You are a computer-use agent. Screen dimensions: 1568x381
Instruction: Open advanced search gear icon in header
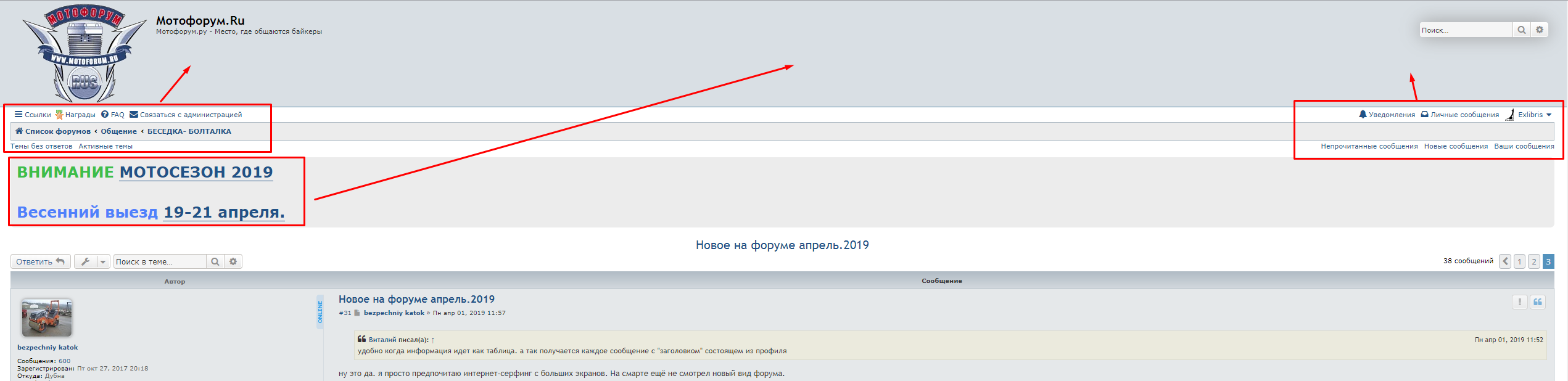[1540, 30]
